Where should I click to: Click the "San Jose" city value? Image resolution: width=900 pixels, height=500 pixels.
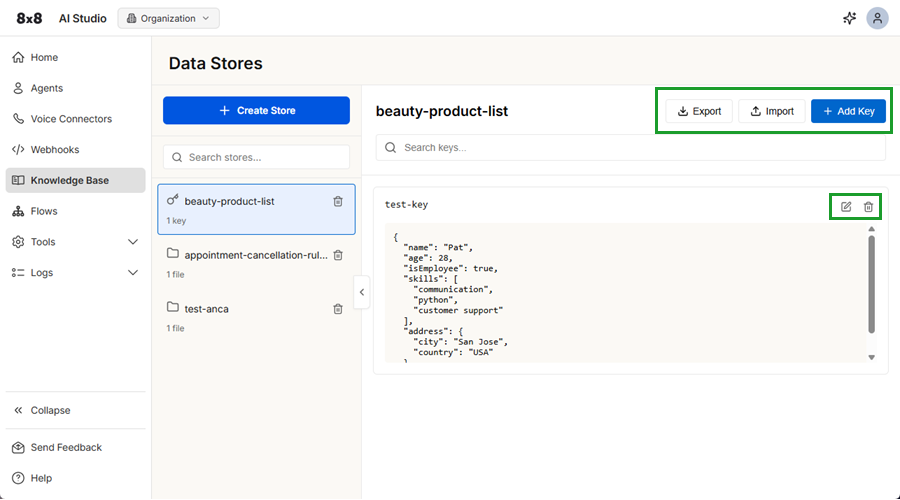pos(478,342)
